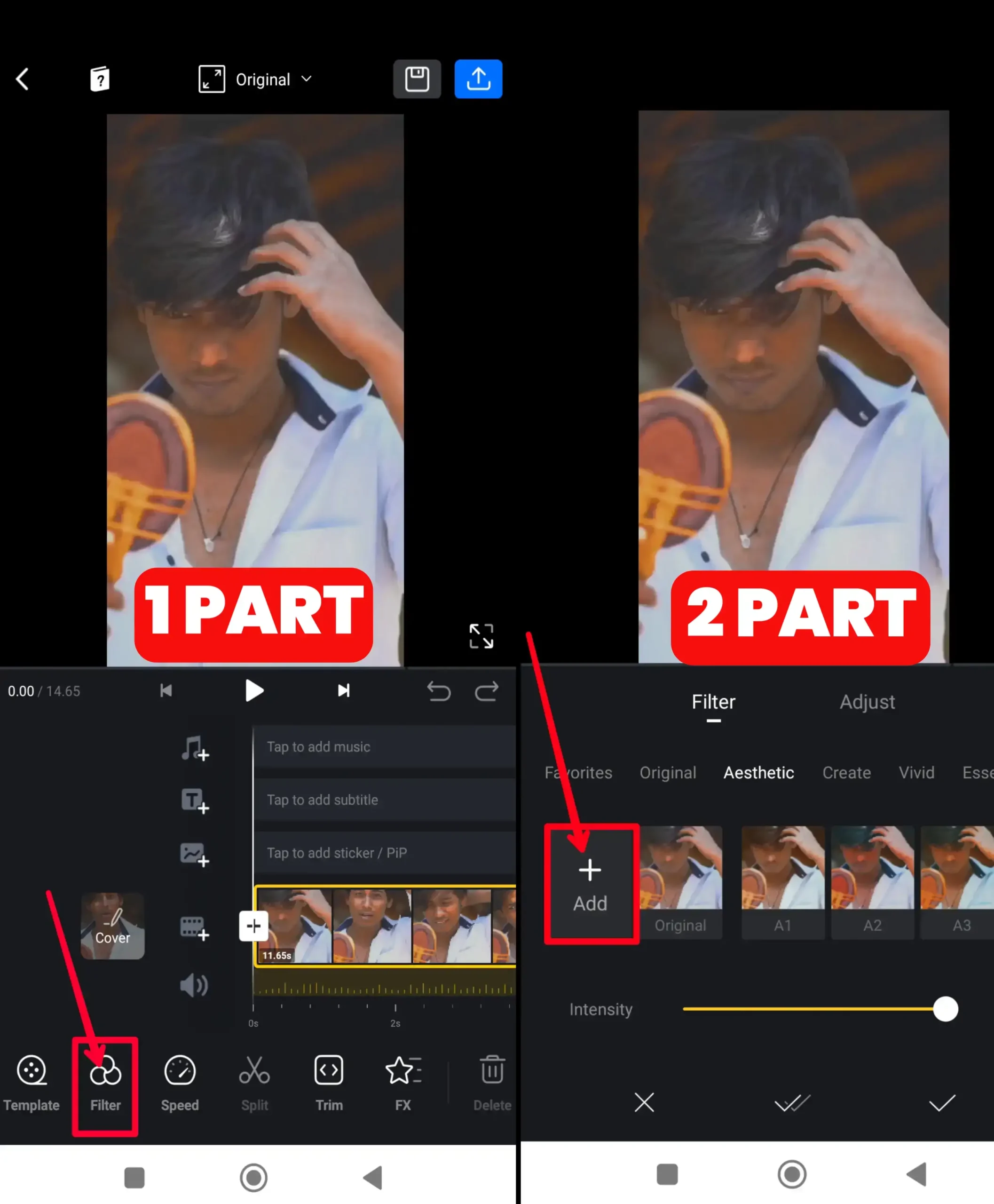Enter fullscreen preview mode

point(481,636)
